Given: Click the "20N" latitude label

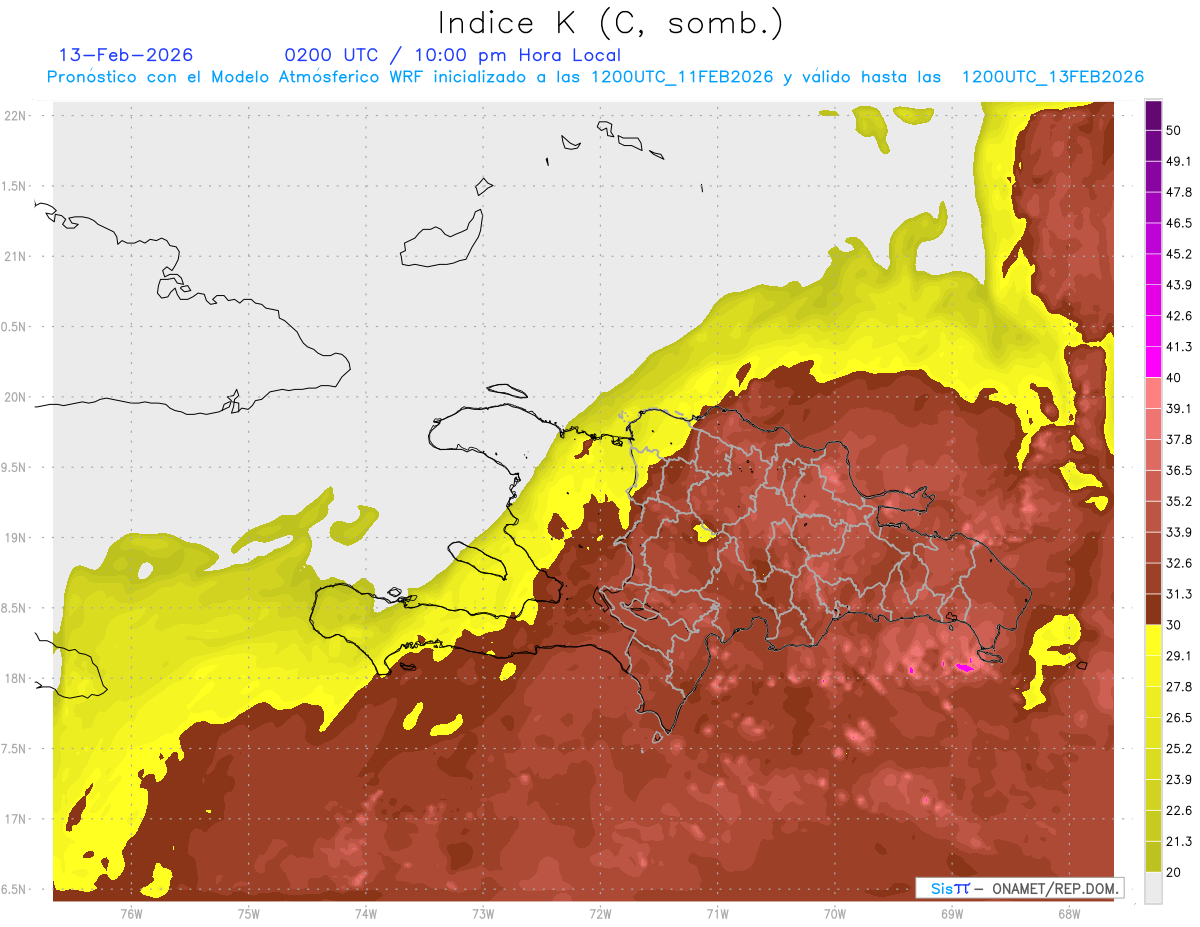Looking at the screenshot, I should [x=17, y=397].
